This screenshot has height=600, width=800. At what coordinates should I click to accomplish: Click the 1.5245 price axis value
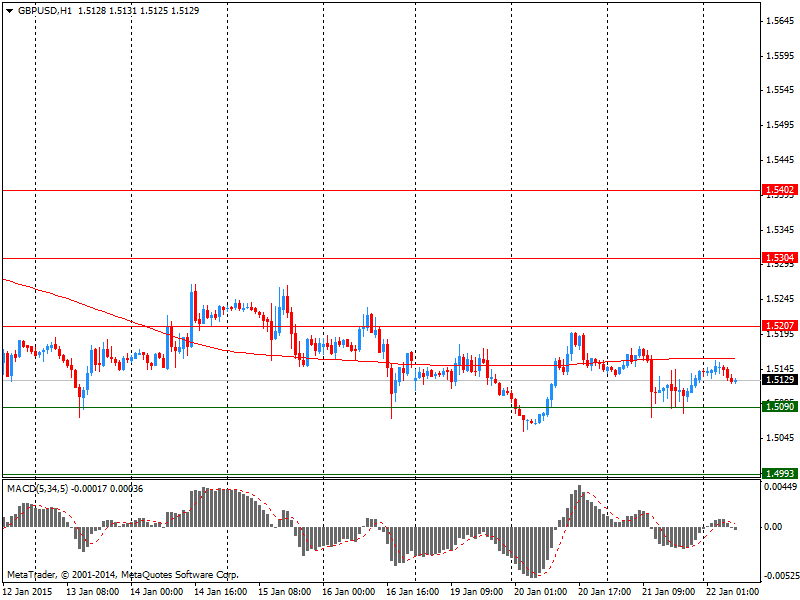pos(780,299)
